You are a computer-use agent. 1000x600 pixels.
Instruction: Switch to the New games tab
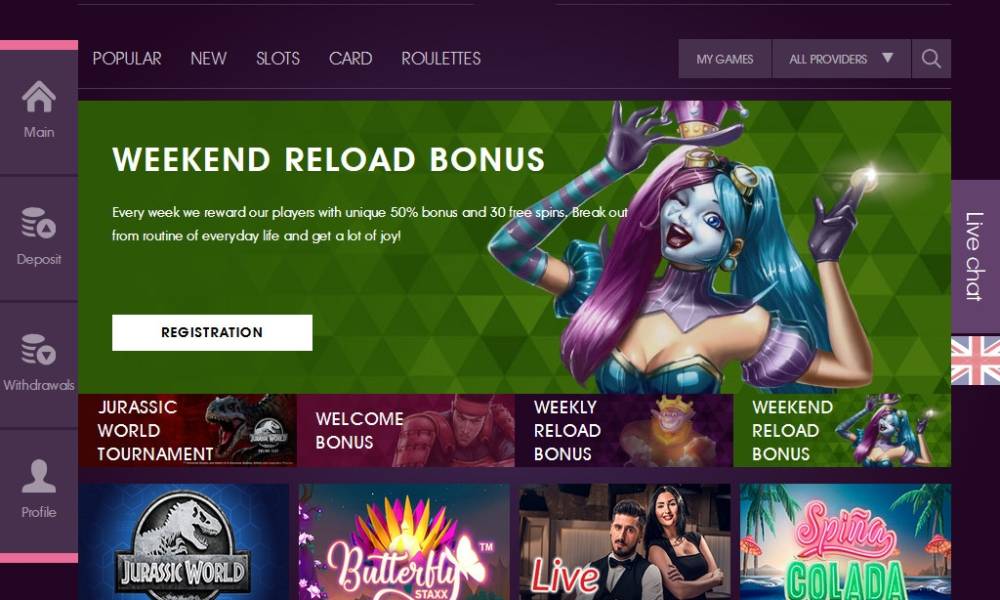tap(209, 59)
